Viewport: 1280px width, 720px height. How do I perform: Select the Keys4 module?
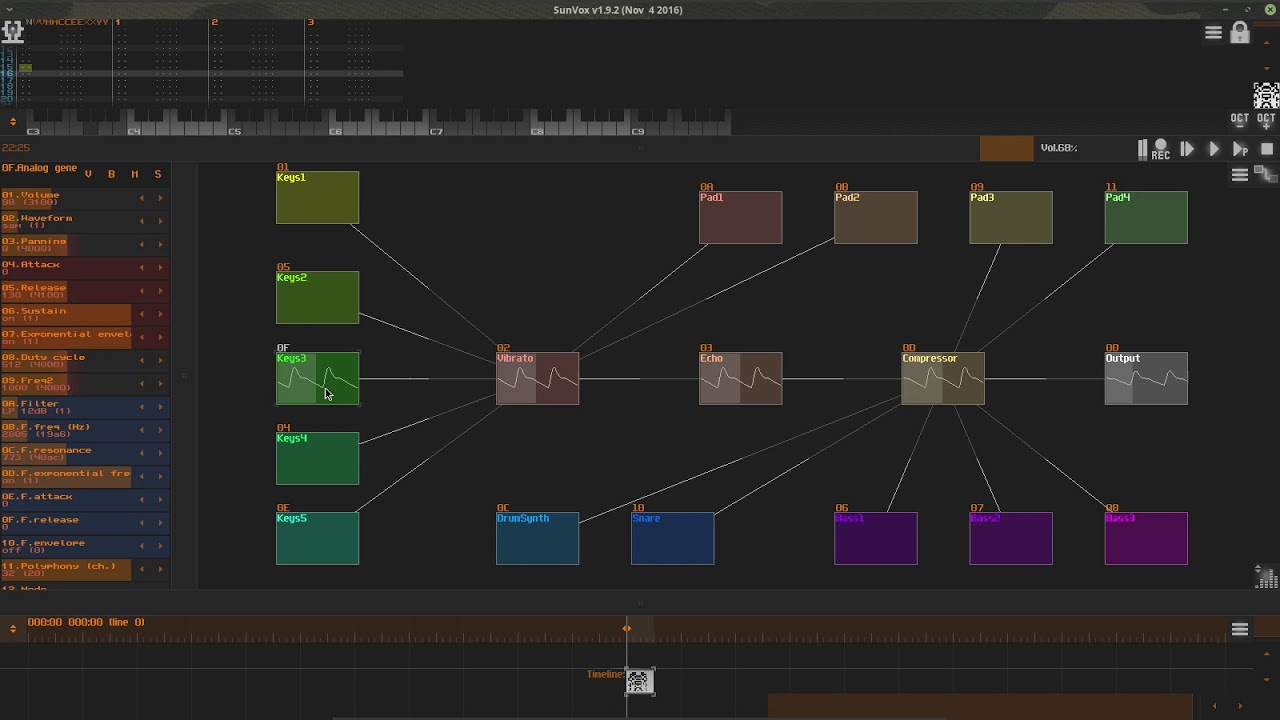tap(317, 458)
